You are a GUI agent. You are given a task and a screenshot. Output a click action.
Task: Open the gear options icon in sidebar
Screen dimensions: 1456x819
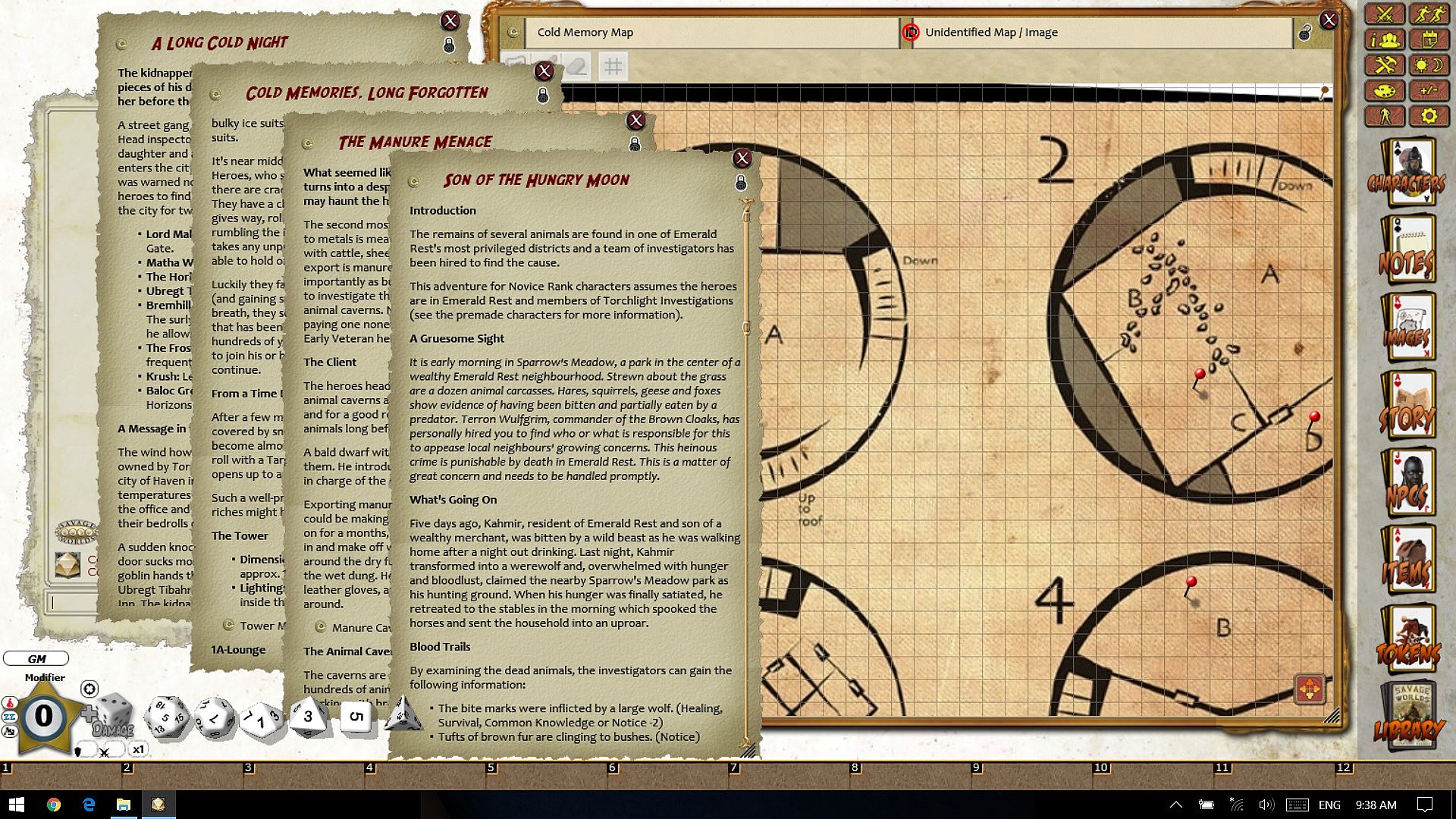[1429, 116]
